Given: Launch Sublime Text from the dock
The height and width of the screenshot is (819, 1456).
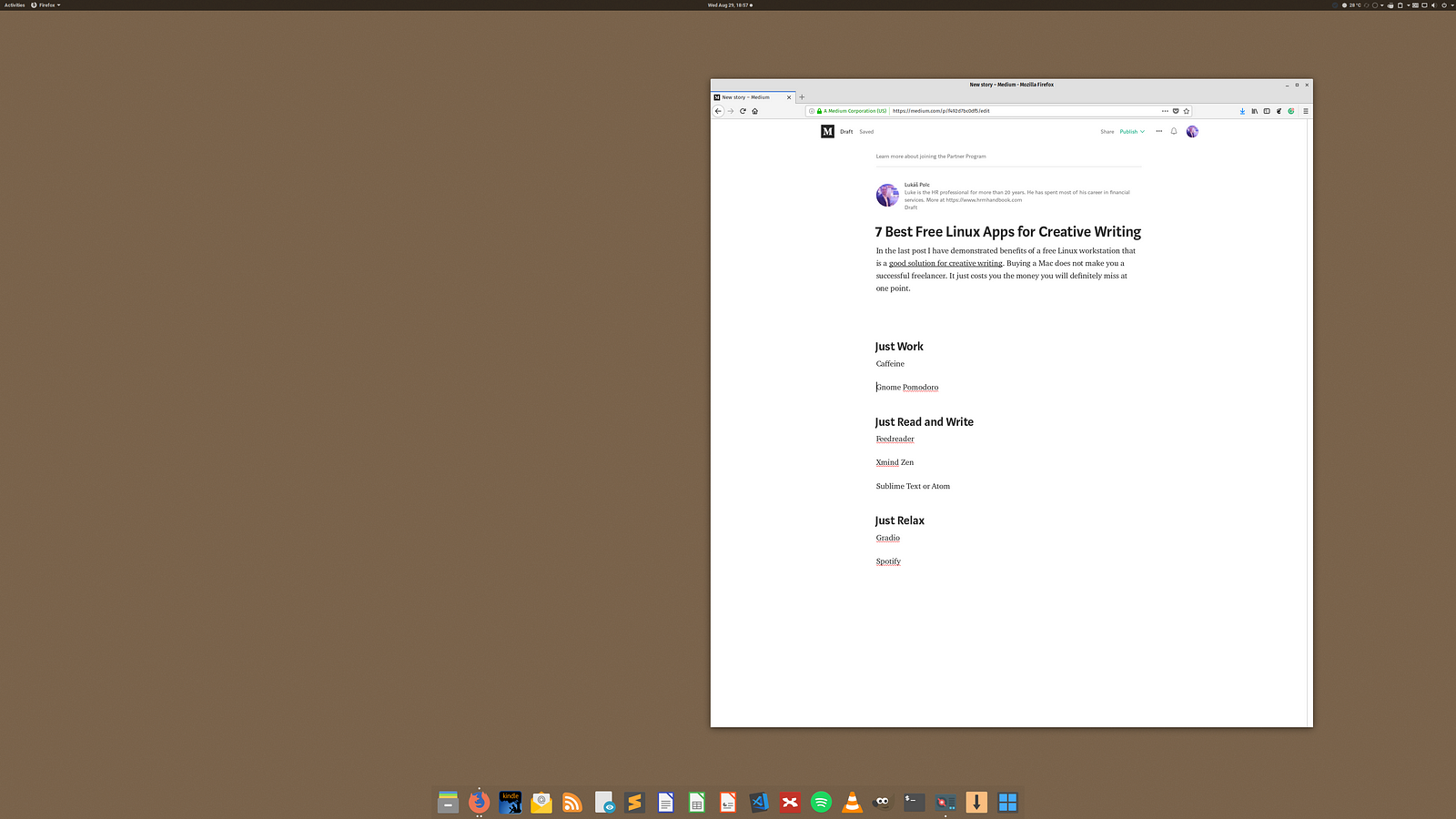Looking at the screenshot, I should 634,802.
